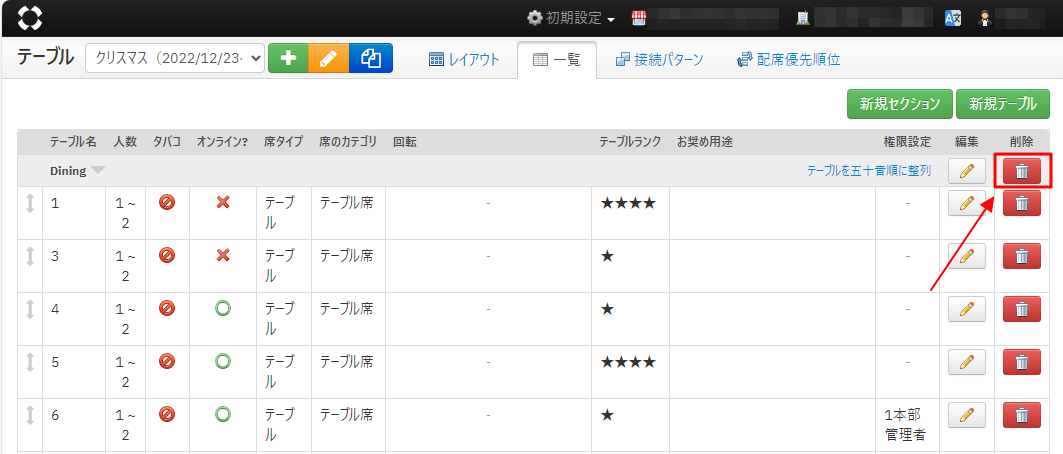
Task: Open the 接続パターン tab
Action: point(659,60)
